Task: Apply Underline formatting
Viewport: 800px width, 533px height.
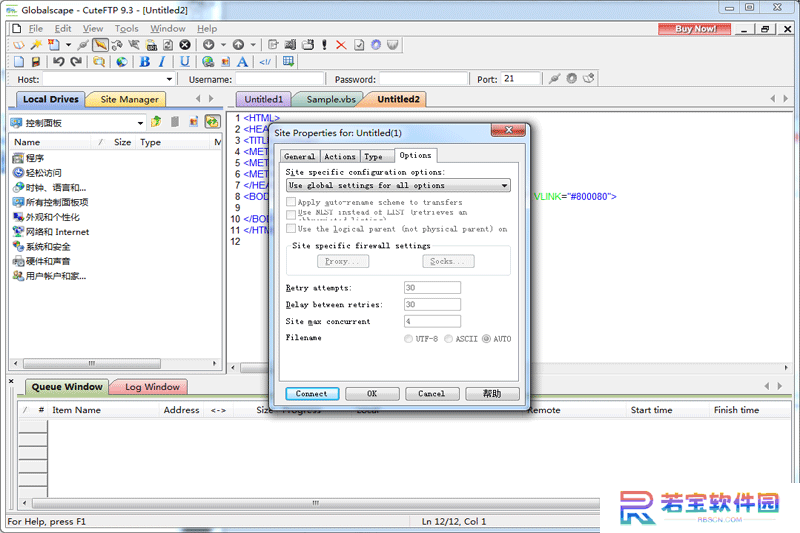Action: [x=185, y=62]
